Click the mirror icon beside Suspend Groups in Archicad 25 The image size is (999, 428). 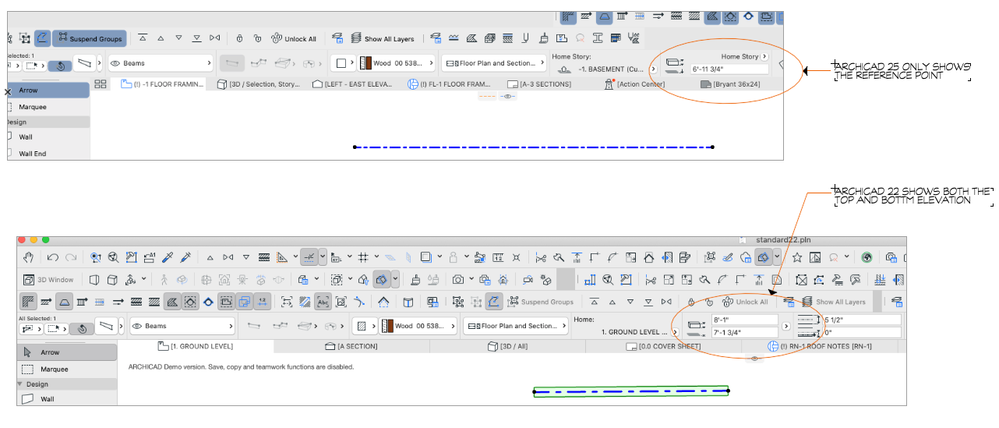click(215, 38)
